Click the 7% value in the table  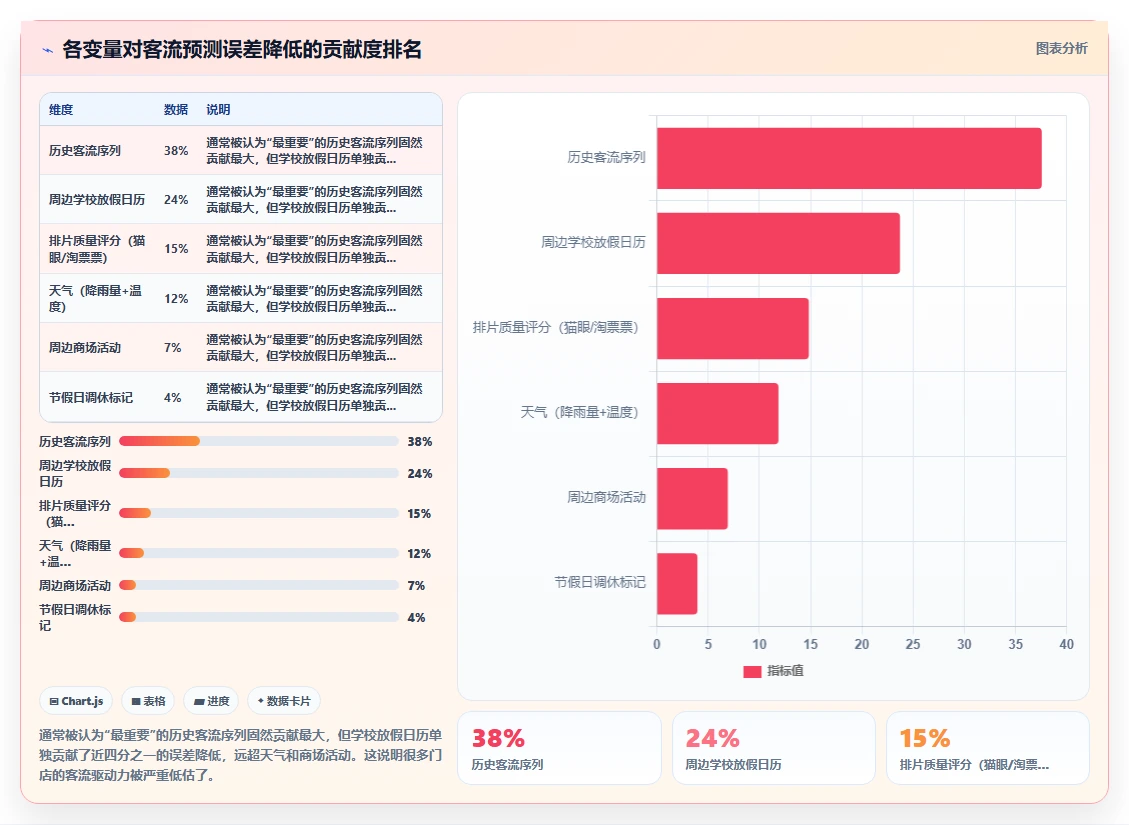pyautogui.click(x=173, y=348)
